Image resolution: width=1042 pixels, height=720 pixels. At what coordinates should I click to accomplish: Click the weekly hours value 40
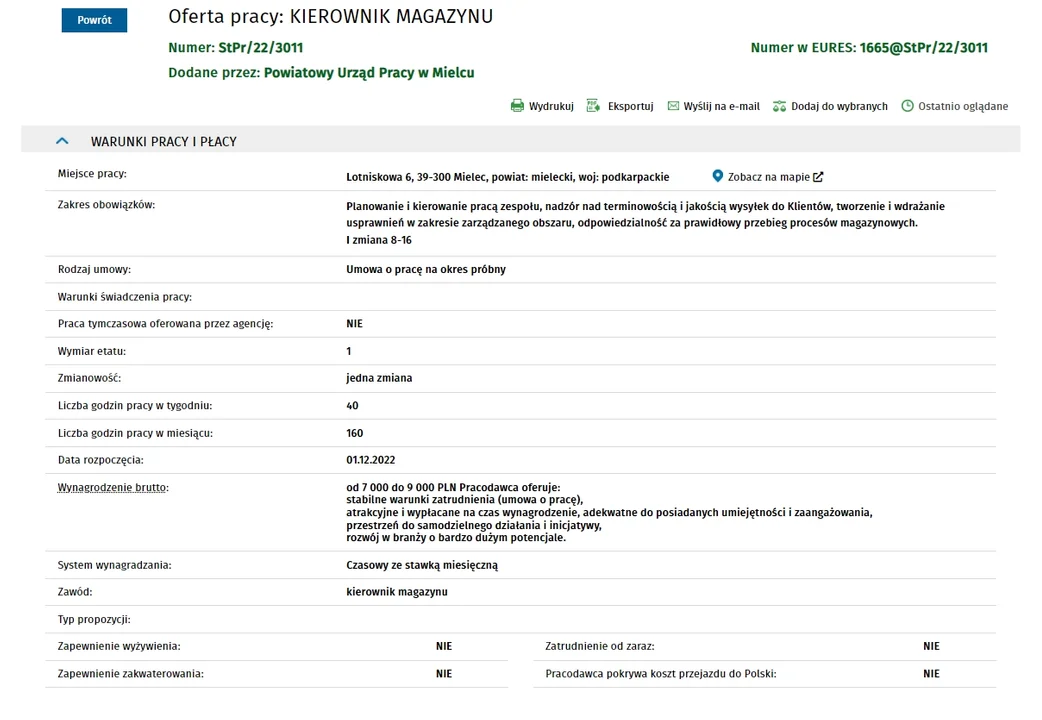[352, 406]
